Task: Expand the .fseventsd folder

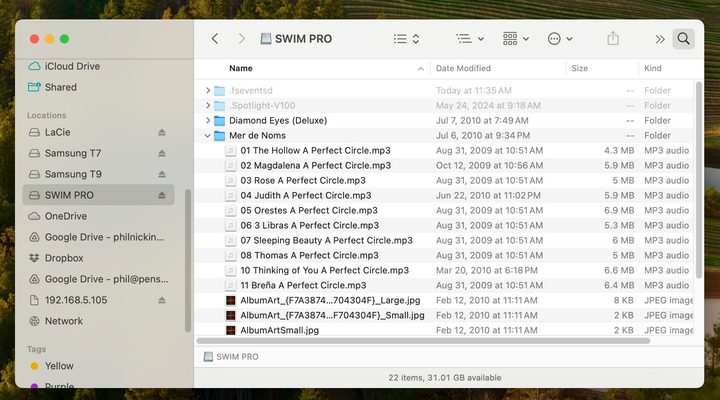Action: [208, 90]
